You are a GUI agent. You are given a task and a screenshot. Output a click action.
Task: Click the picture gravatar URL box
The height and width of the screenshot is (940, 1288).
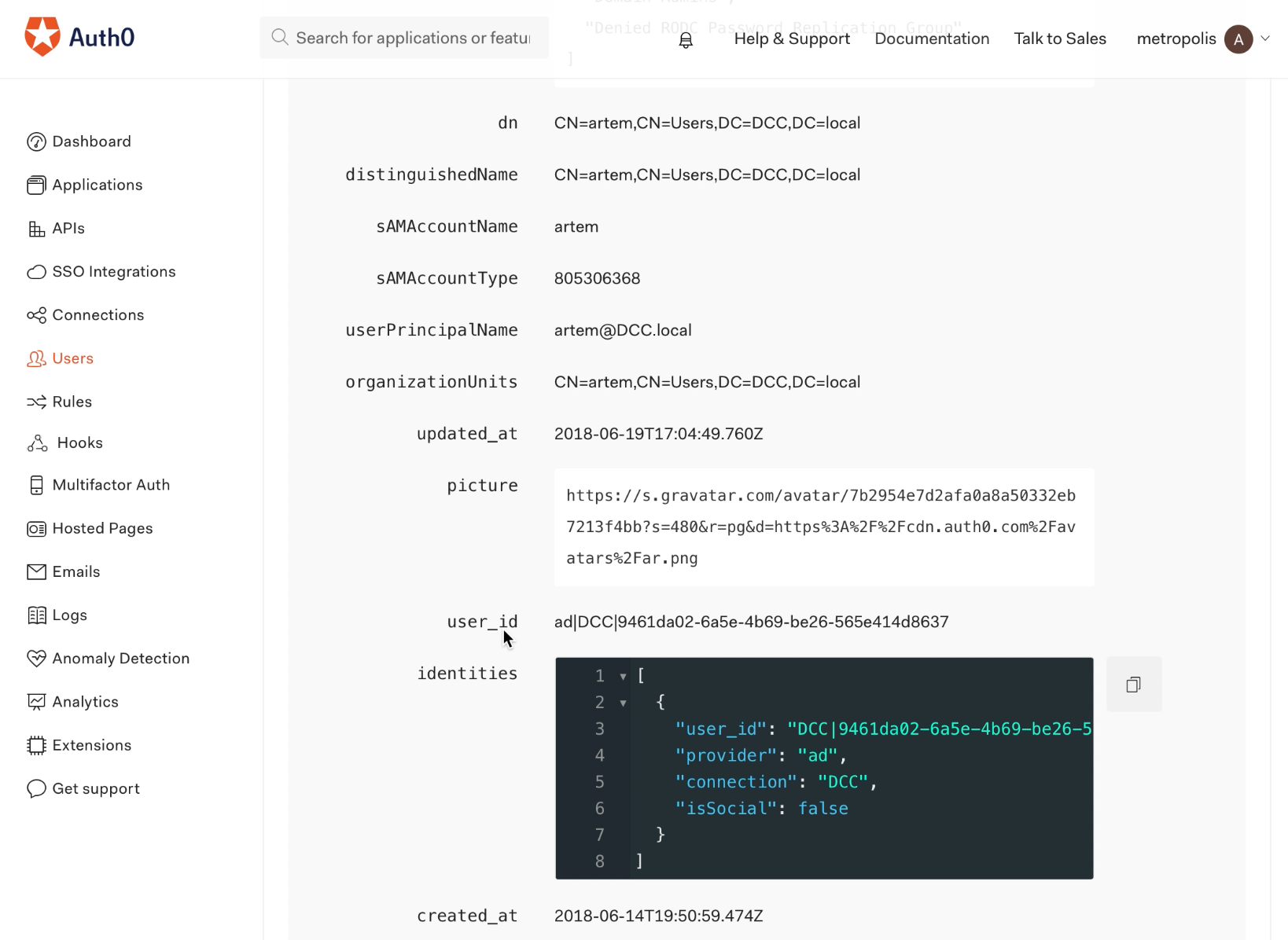tap(824, 527)
